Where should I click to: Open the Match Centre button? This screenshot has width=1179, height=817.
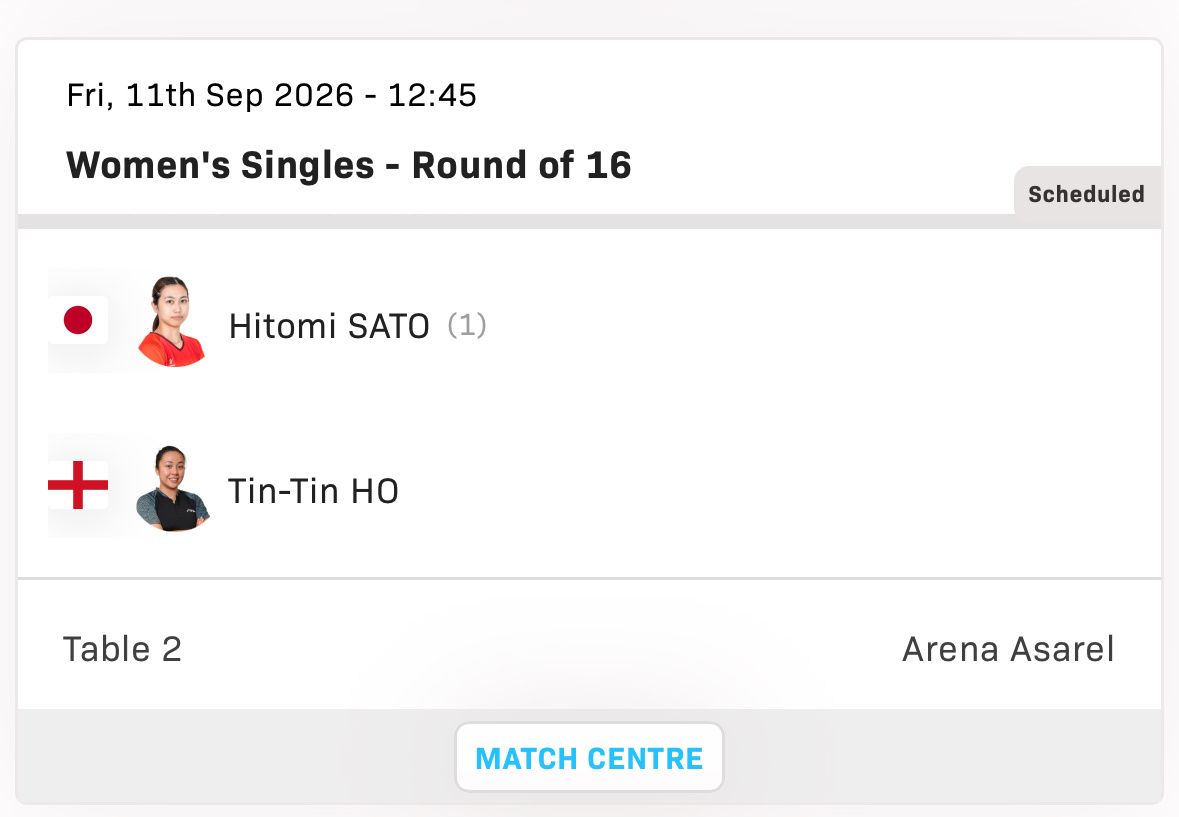point(590,758)
